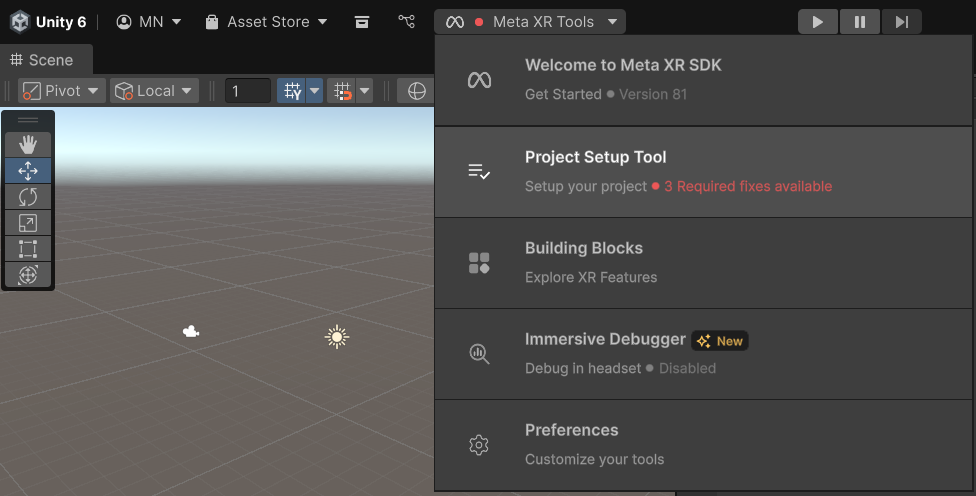
Task: Open the MN account dropdown
Action: (x=149, y=22)
